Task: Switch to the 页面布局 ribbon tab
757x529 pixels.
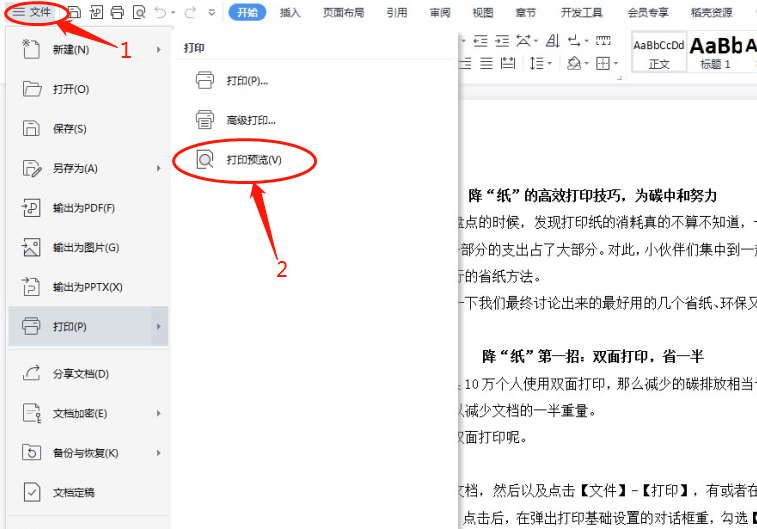Action: (343, 13)
